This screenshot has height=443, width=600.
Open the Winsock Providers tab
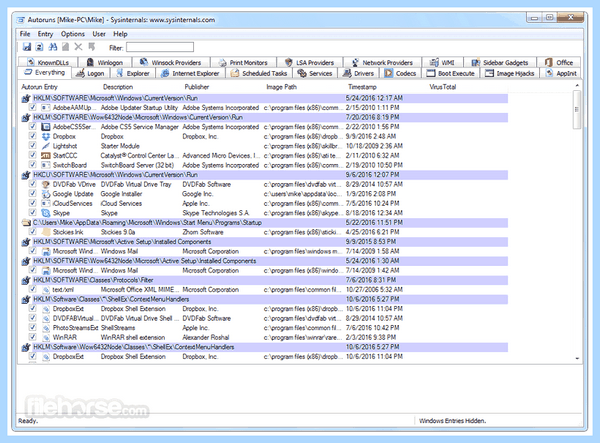[171, 62]
